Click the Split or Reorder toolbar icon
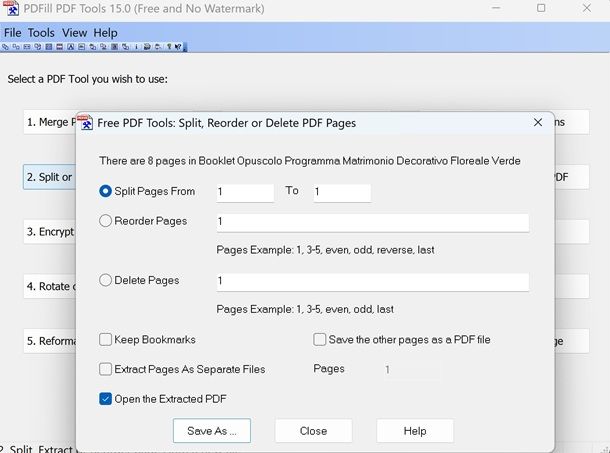610x453 pixels. (16, 47)
